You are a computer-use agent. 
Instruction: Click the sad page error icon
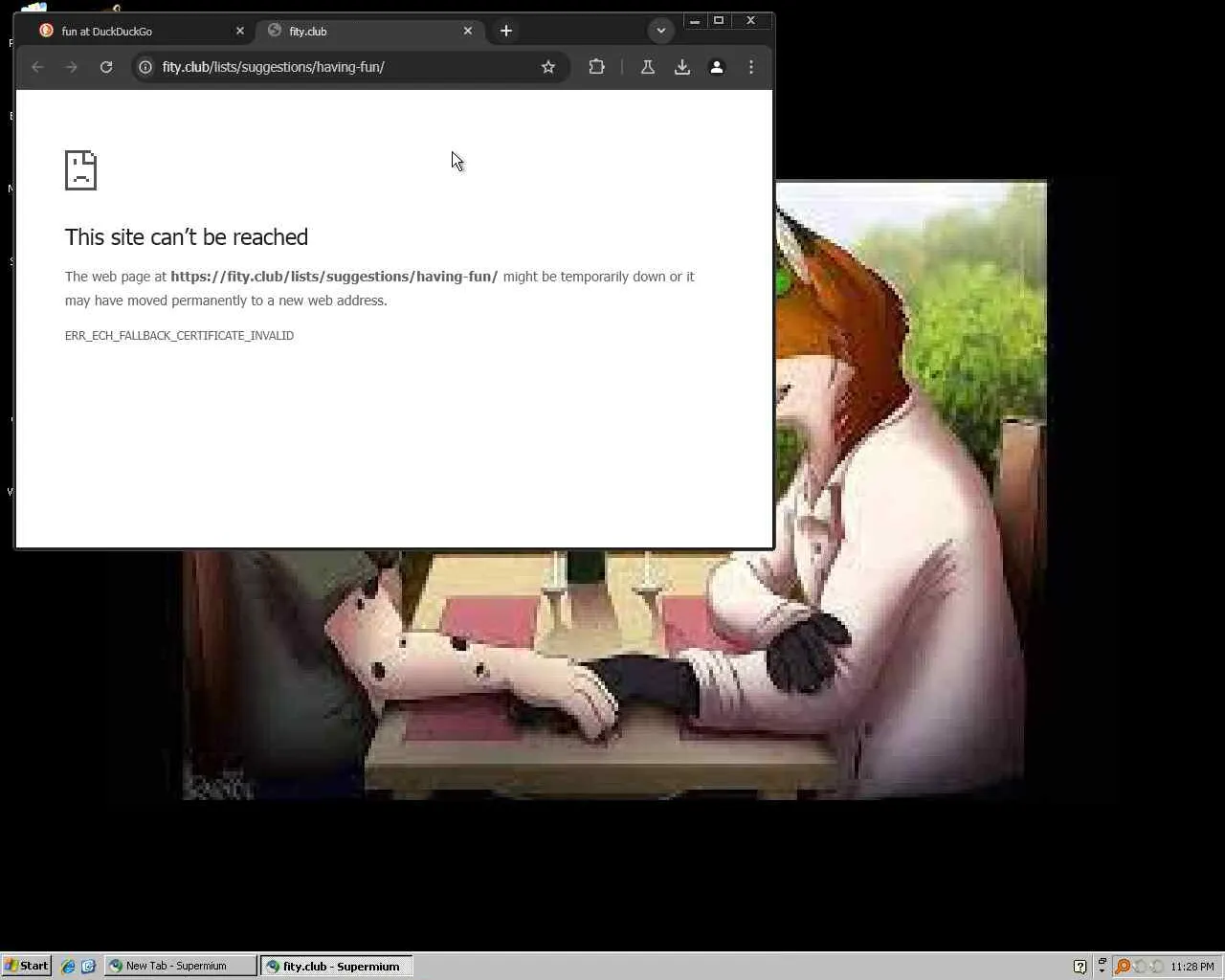[x=81, y=170]
